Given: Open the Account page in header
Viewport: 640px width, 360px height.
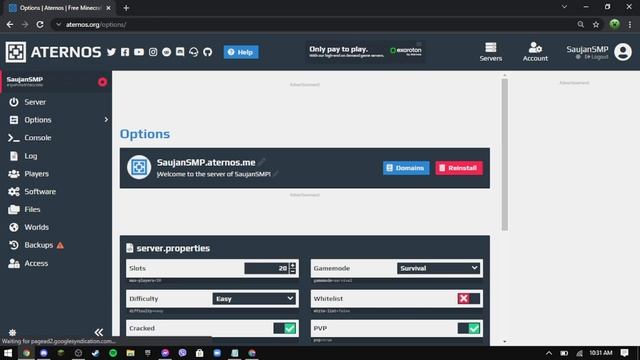Looking at the screenshot, I should tap(535, 52).
